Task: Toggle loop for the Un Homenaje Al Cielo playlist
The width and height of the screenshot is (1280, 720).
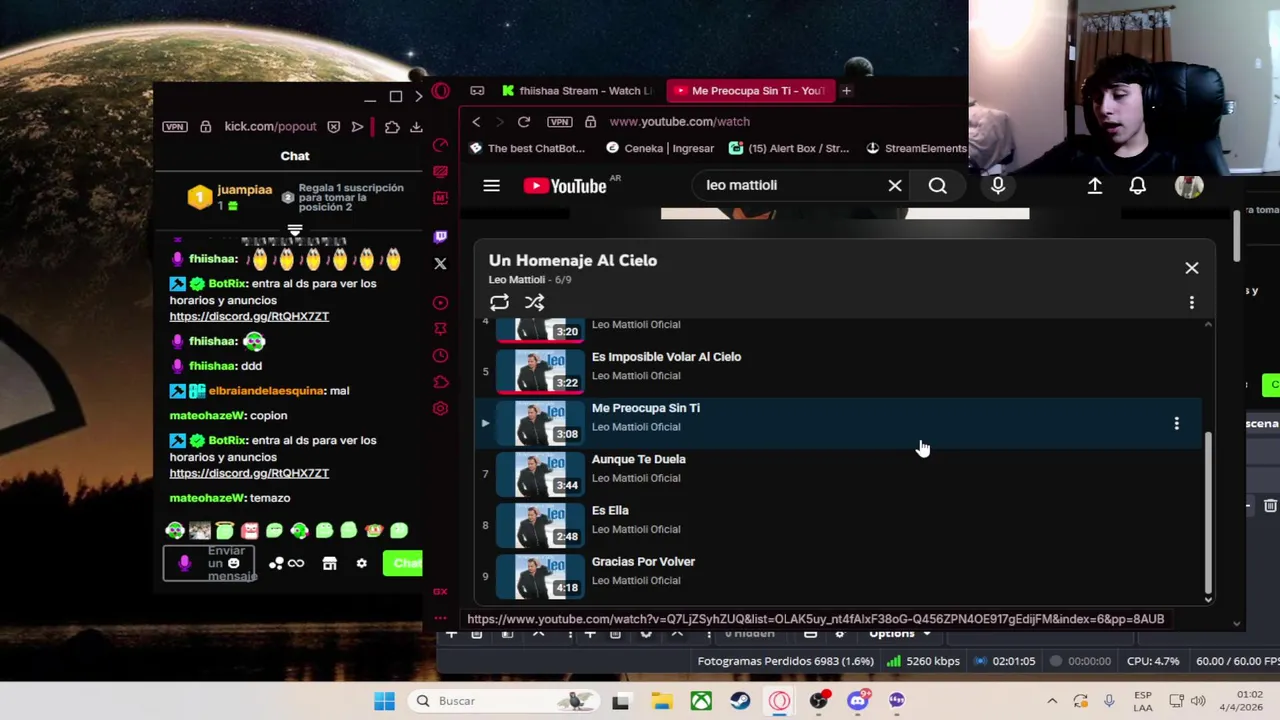Action: click(499, 302)
